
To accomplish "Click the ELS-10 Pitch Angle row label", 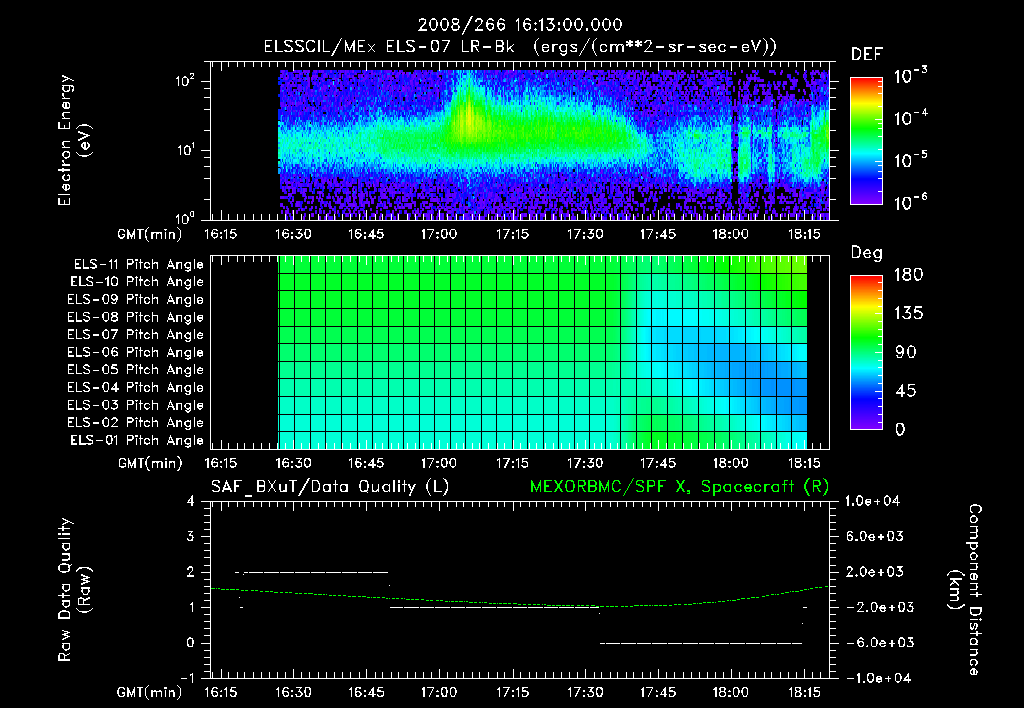I will (x=137, y=282).
